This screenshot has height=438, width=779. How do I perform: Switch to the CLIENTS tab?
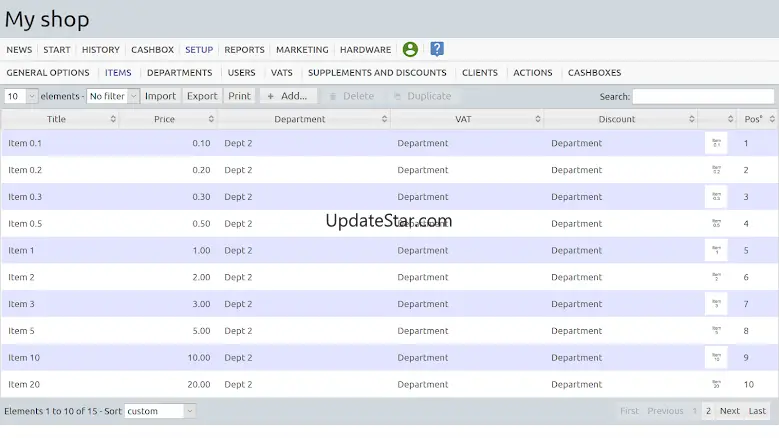[480, 73]
